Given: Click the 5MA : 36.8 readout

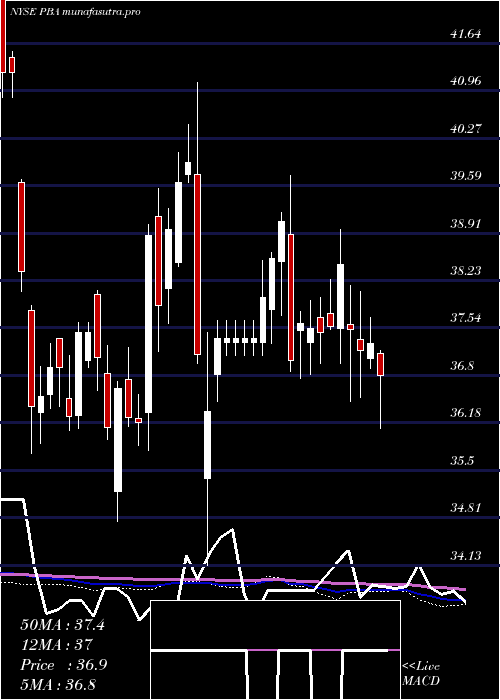Looking at the screenshot, I should 59,684.
